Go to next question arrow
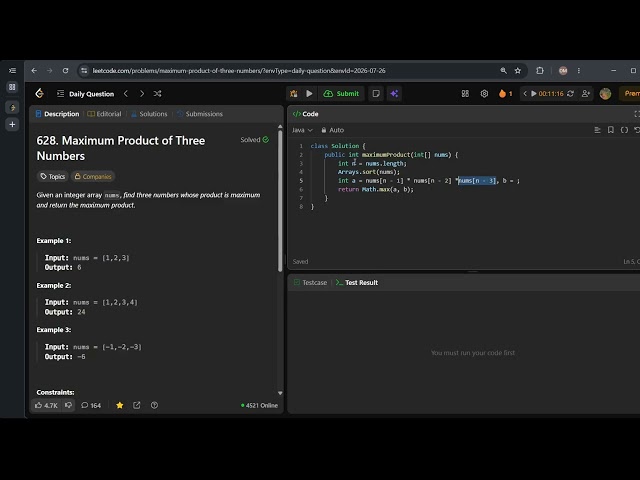The height and width of the screenshot is (480, 640). pyautogui.click(x=142, y=93)
